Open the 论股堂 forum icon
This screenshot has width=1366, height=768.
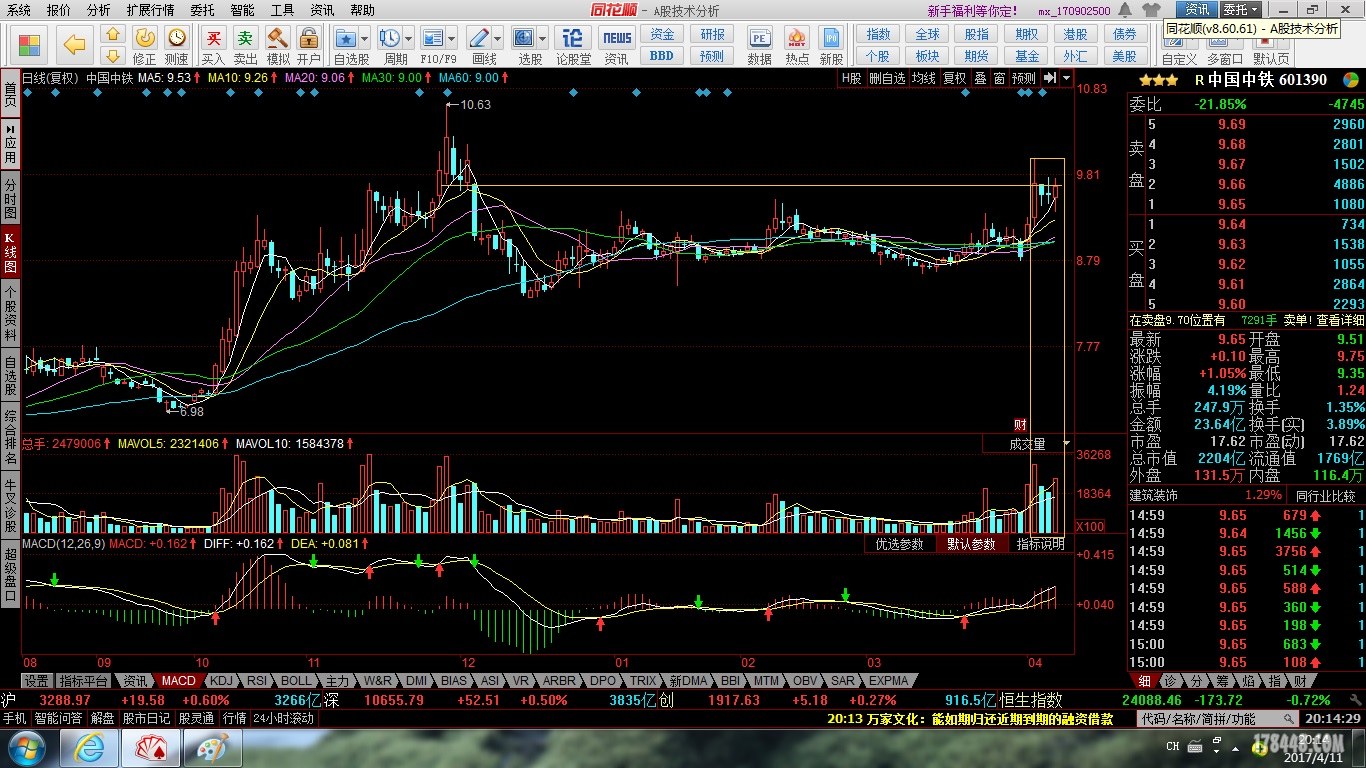pos(573,38)
